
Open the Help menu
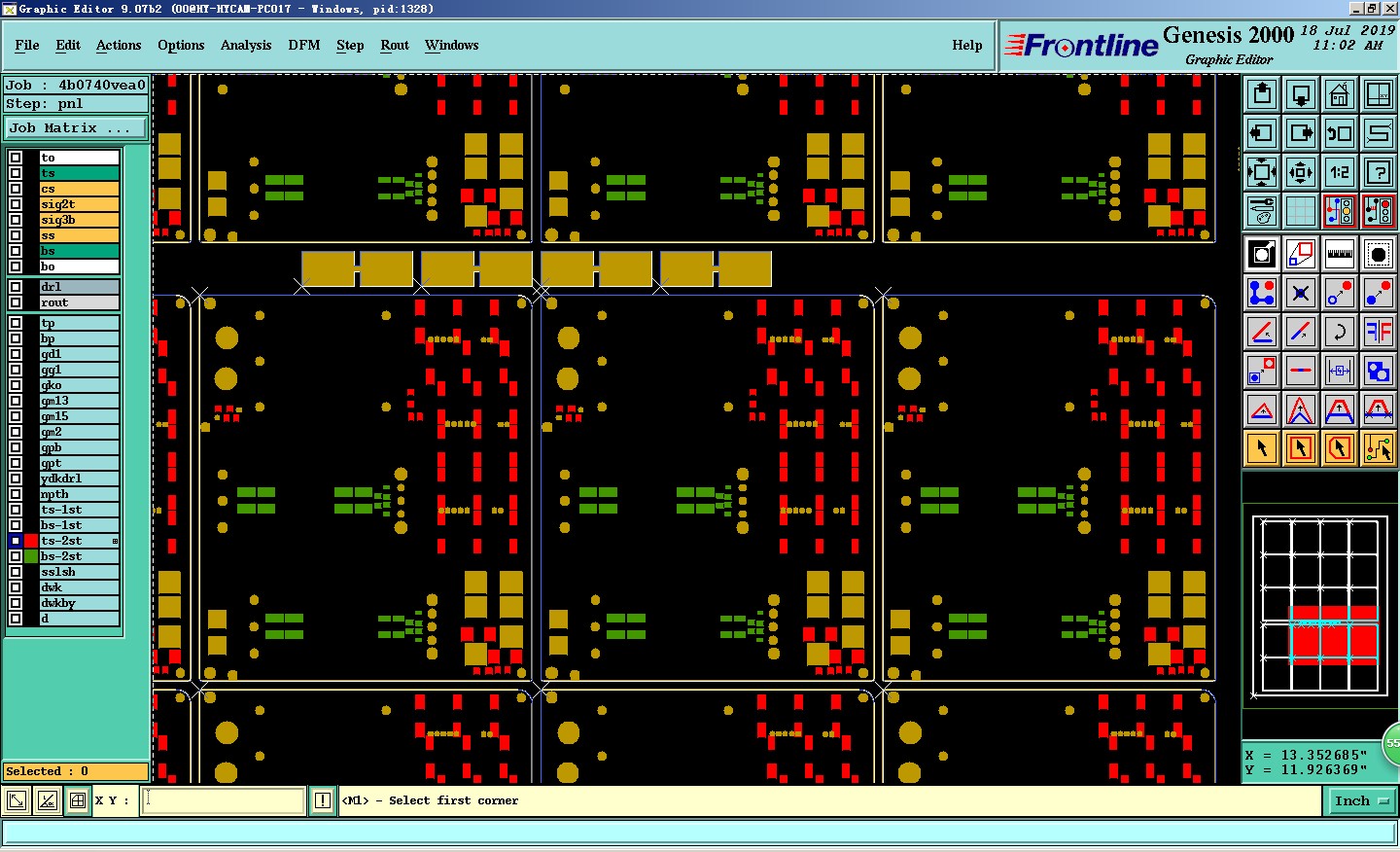click(967, 45)
